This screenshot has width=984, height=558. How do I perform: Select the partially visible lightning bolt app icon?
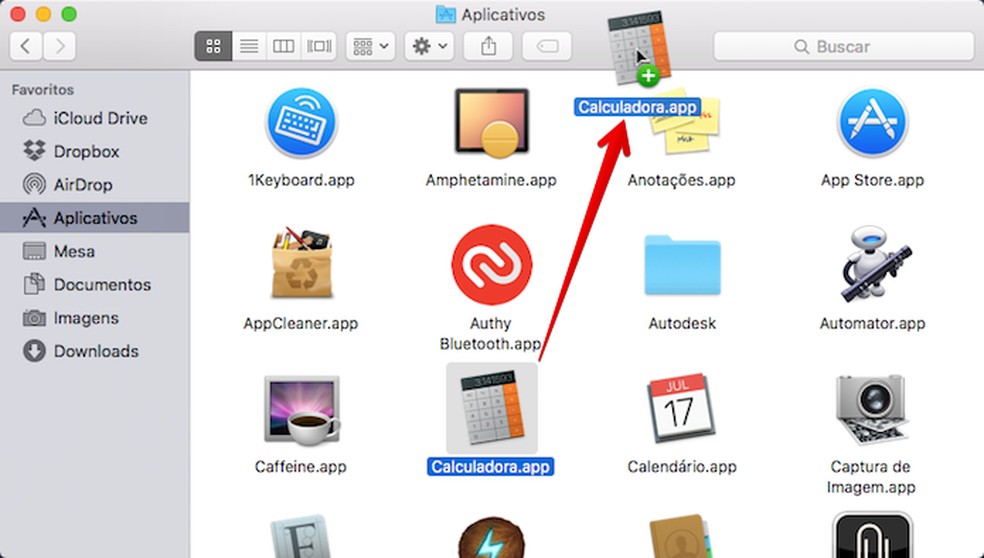click(x=491, y=537)
